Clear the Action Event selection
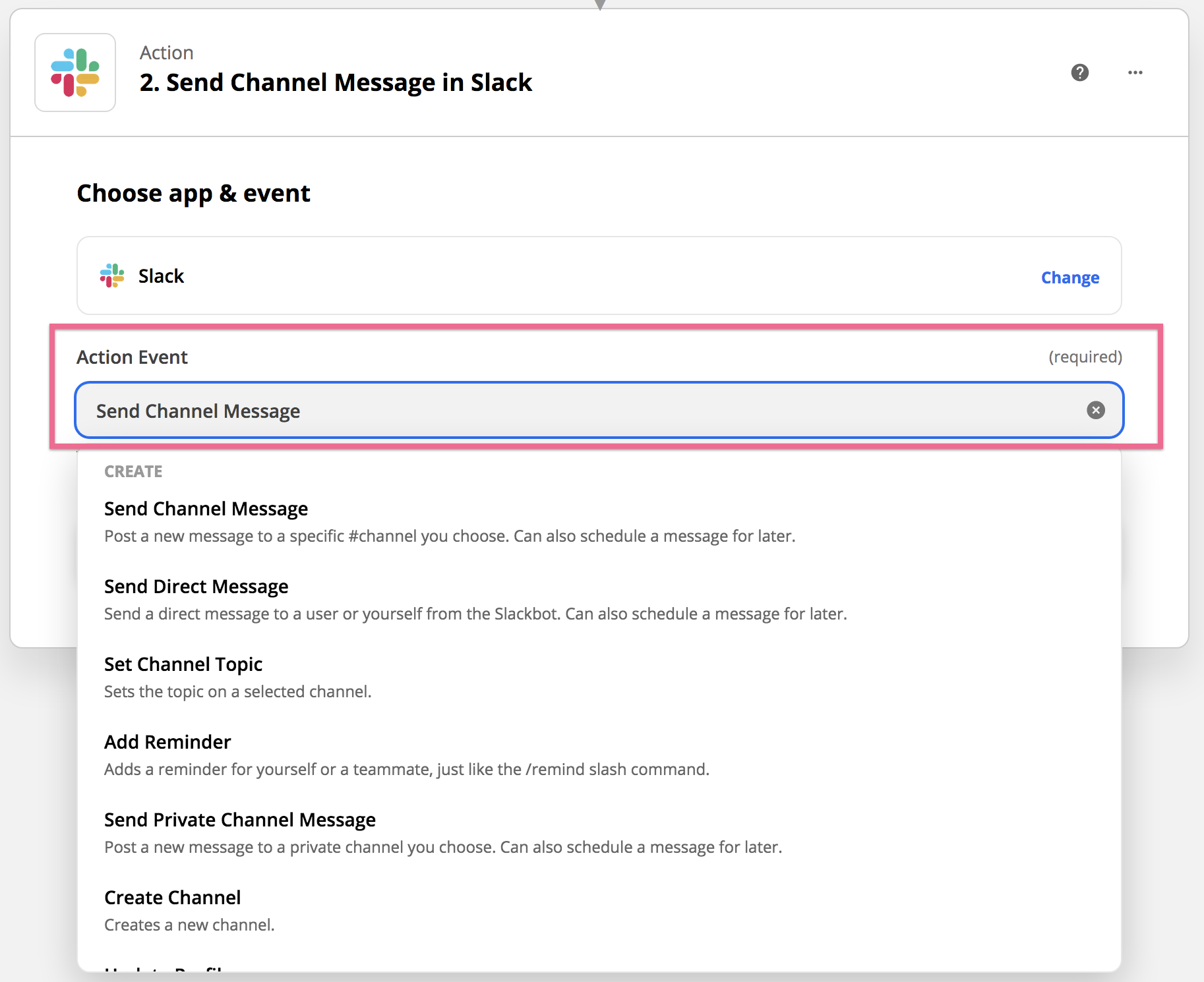This screenshot has width=1204, height=982. click(1095, 410)
